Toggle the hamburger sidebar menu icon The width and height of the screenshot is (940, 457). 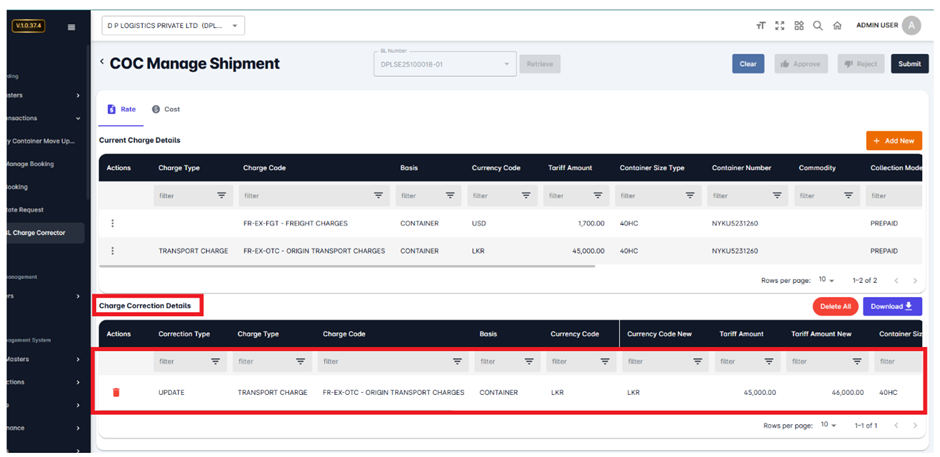[x=71, y=27]
